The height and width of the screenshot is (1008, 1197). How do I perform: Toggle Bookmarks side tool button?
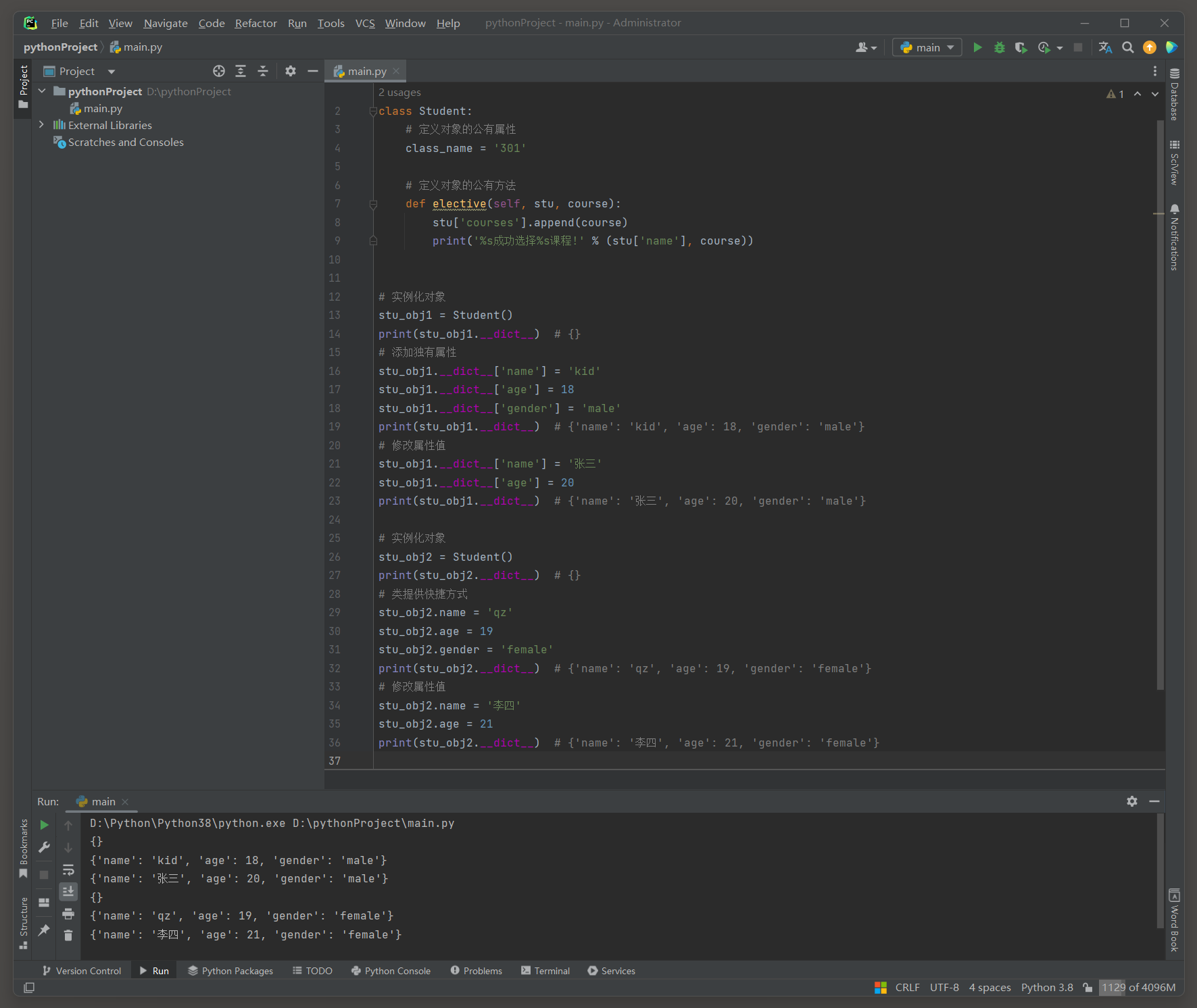tap(24, 849)
